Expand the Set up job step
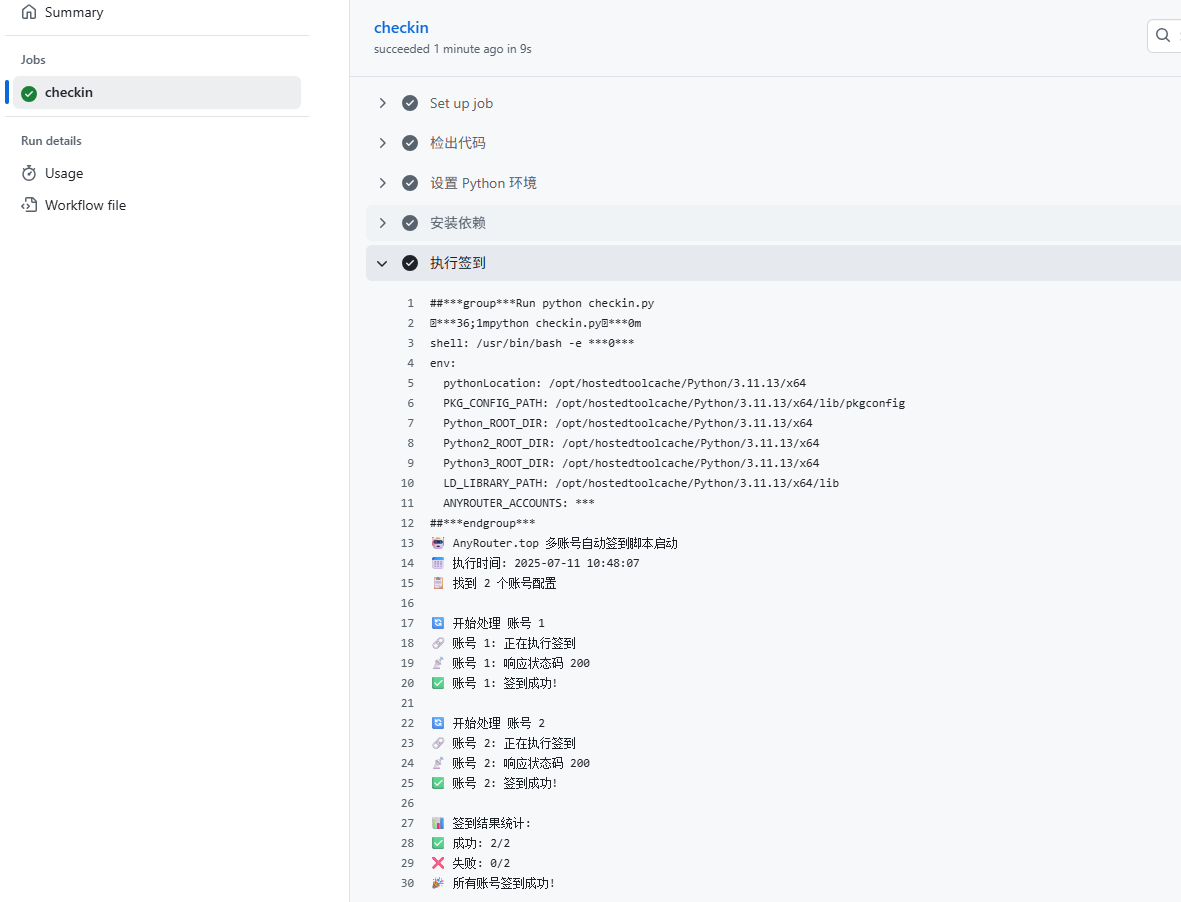 pyautogui.click(x=383, y=103)
